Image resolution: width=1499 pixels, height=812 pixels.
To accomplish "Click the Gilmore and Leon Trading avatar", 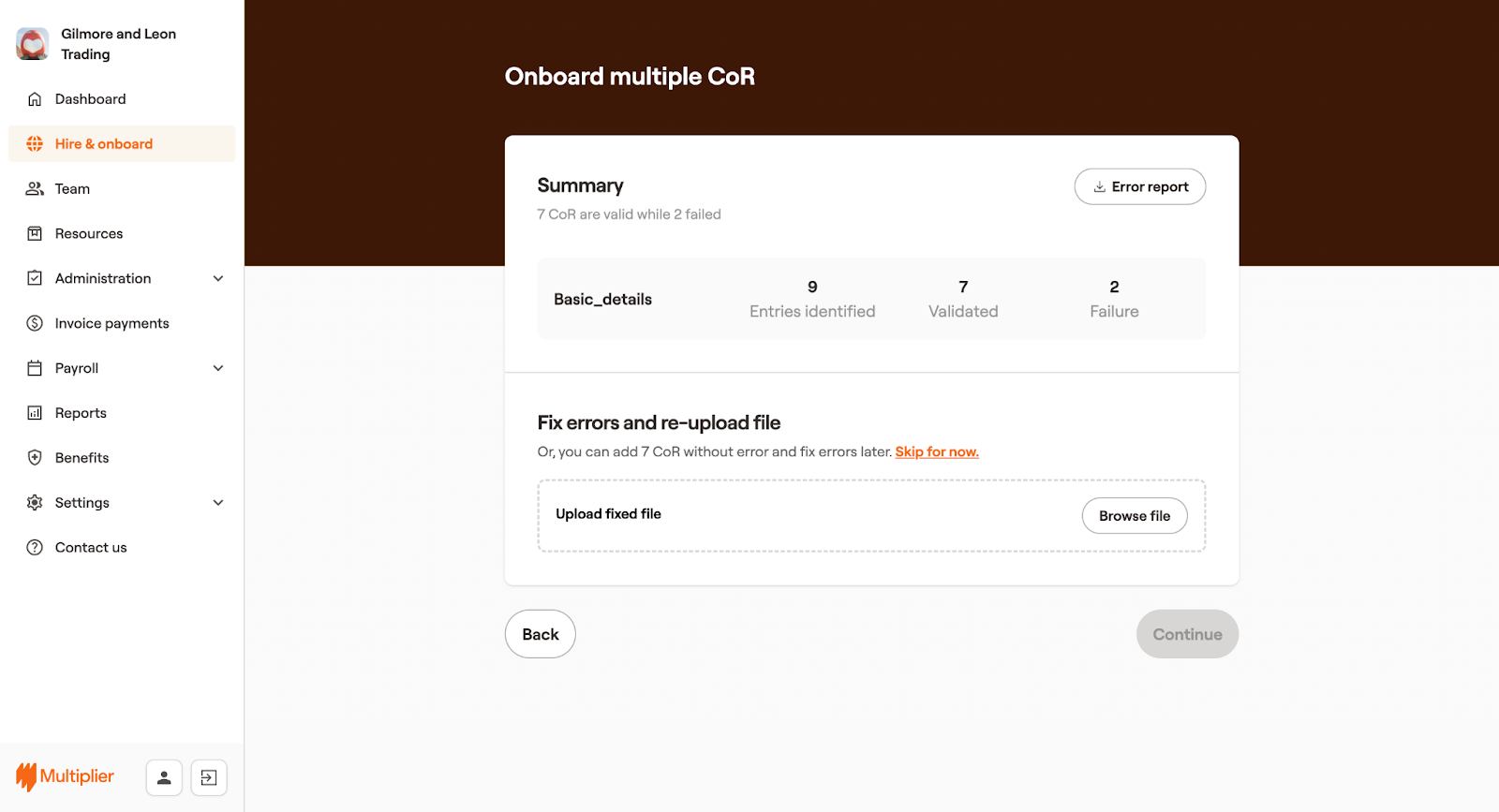I will tap(33, 44).
